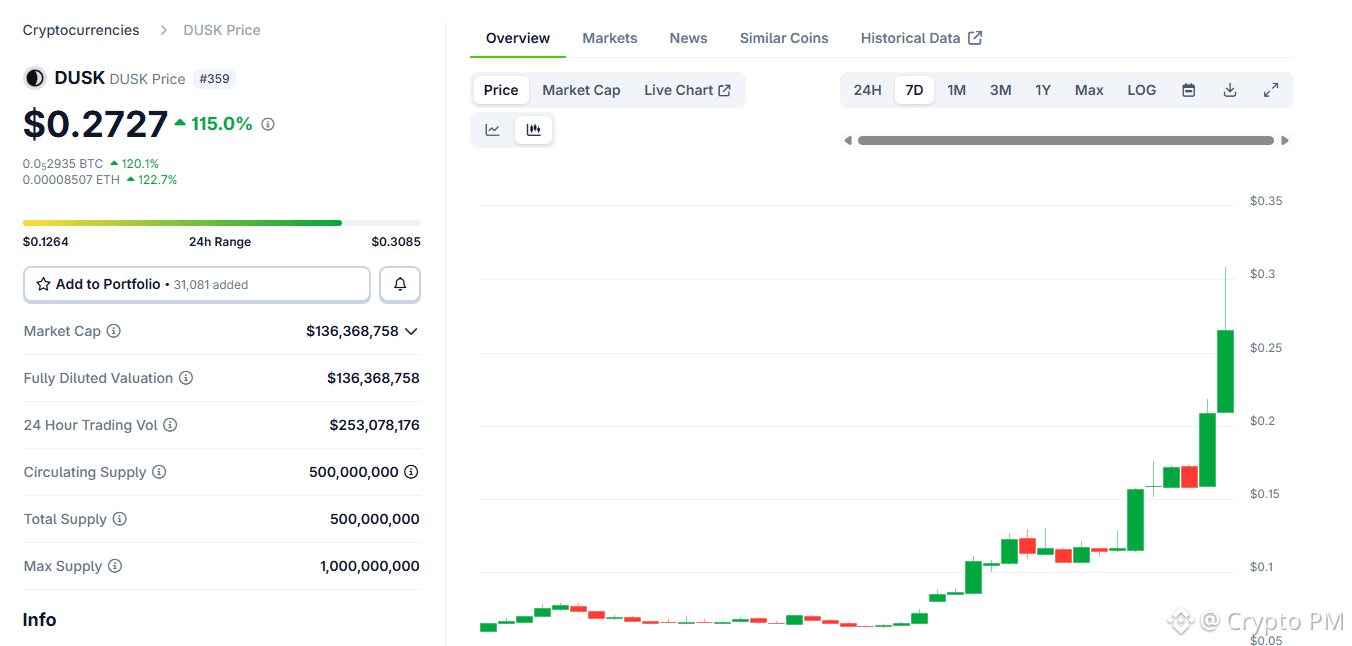Expand chart to fullscreen view
Viewport: 1352px width, 646px height.
click(1271, 89)
